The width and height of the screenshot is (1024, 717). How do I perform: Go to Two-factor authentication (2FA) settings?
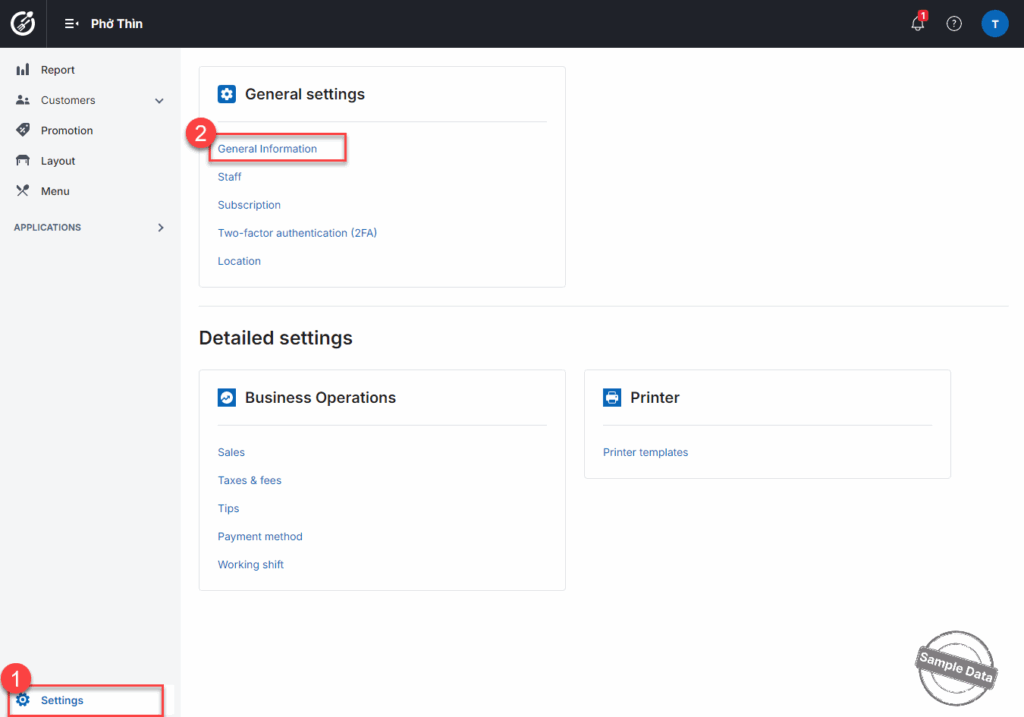click(x=297, y=233)
